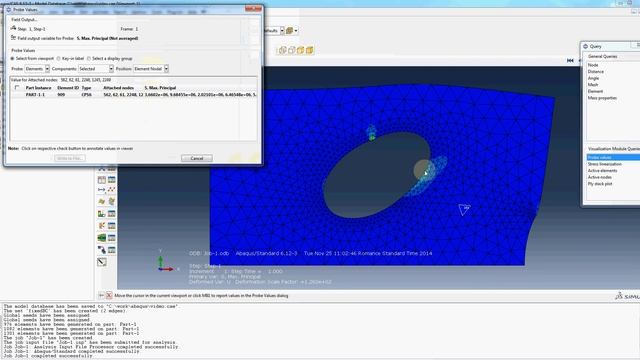Click the options icon beside the green block icon
The image size is (640, 360).
[x=111, y=238]
